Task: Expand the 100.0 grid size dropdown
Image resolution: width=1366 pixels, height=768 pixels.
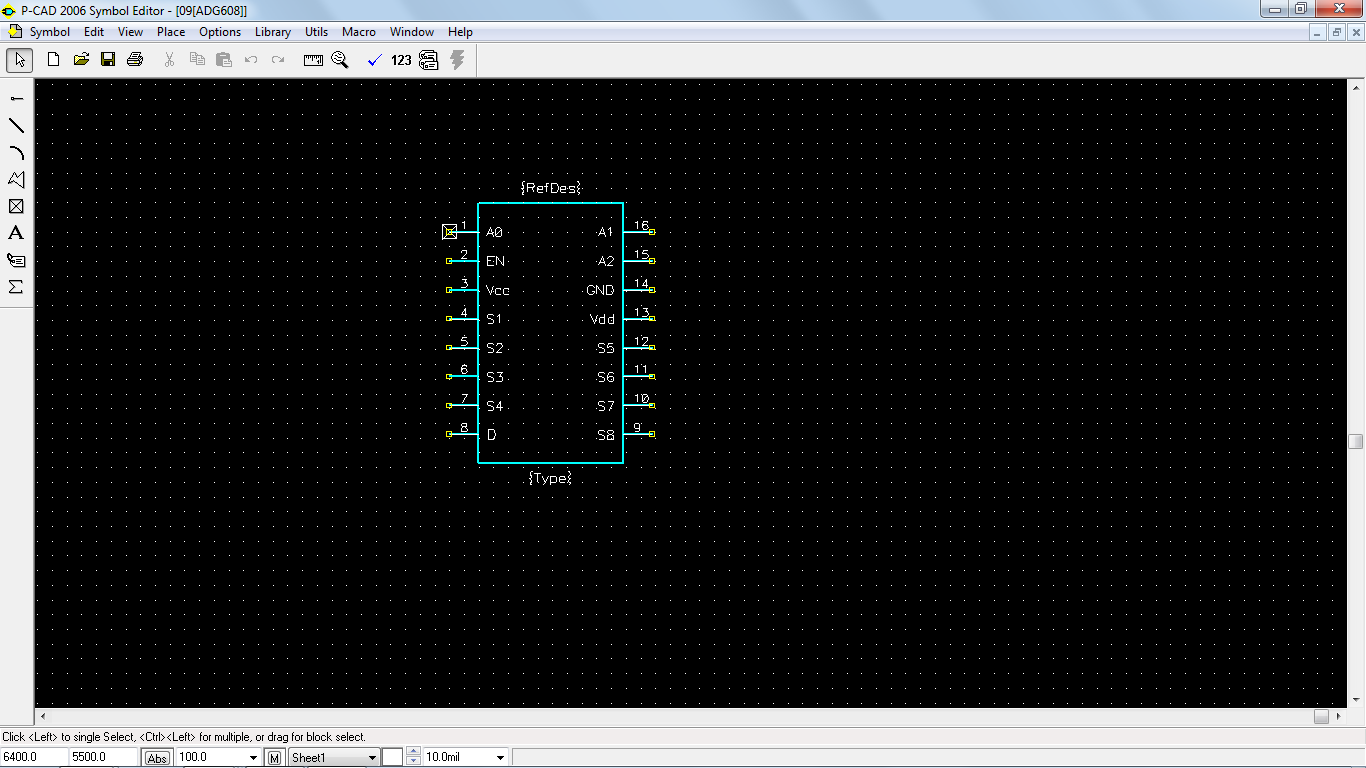Action: coord(253,758)
